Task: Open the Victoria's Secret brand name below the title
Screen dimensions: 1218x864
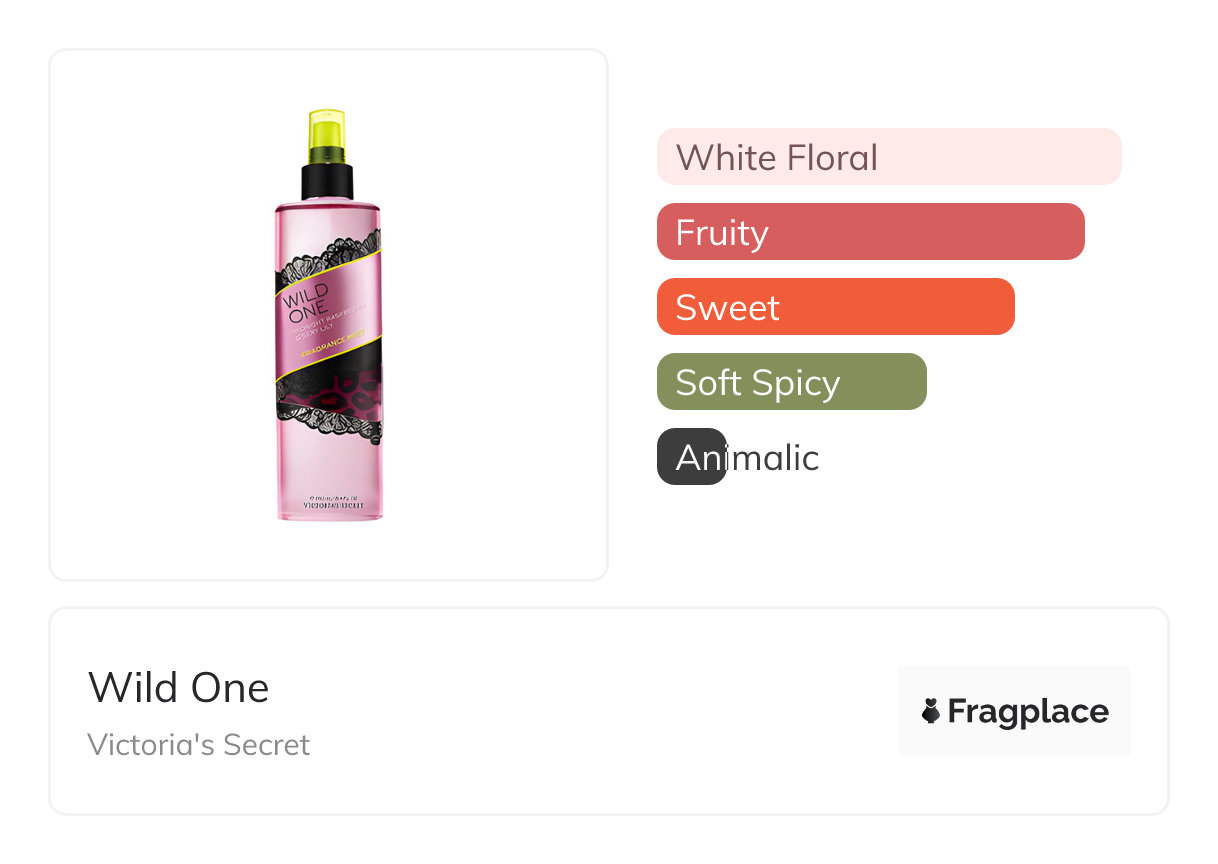Action: 199,745
